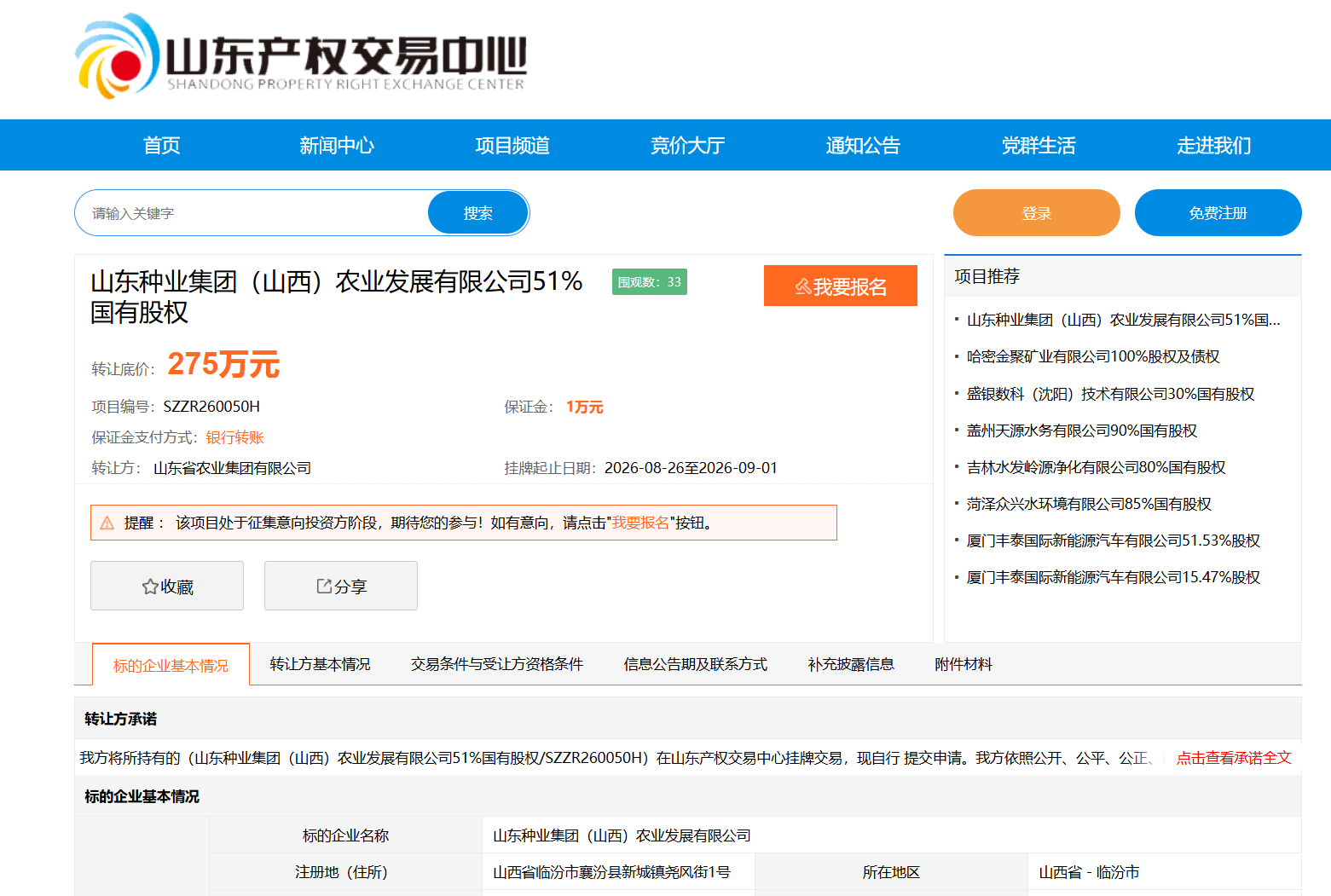Viewport: 1331px width, 896px height.
Task: Open recommended project 吉林水发岭源净化有限公司80%国有股权
Action: 1097,467
